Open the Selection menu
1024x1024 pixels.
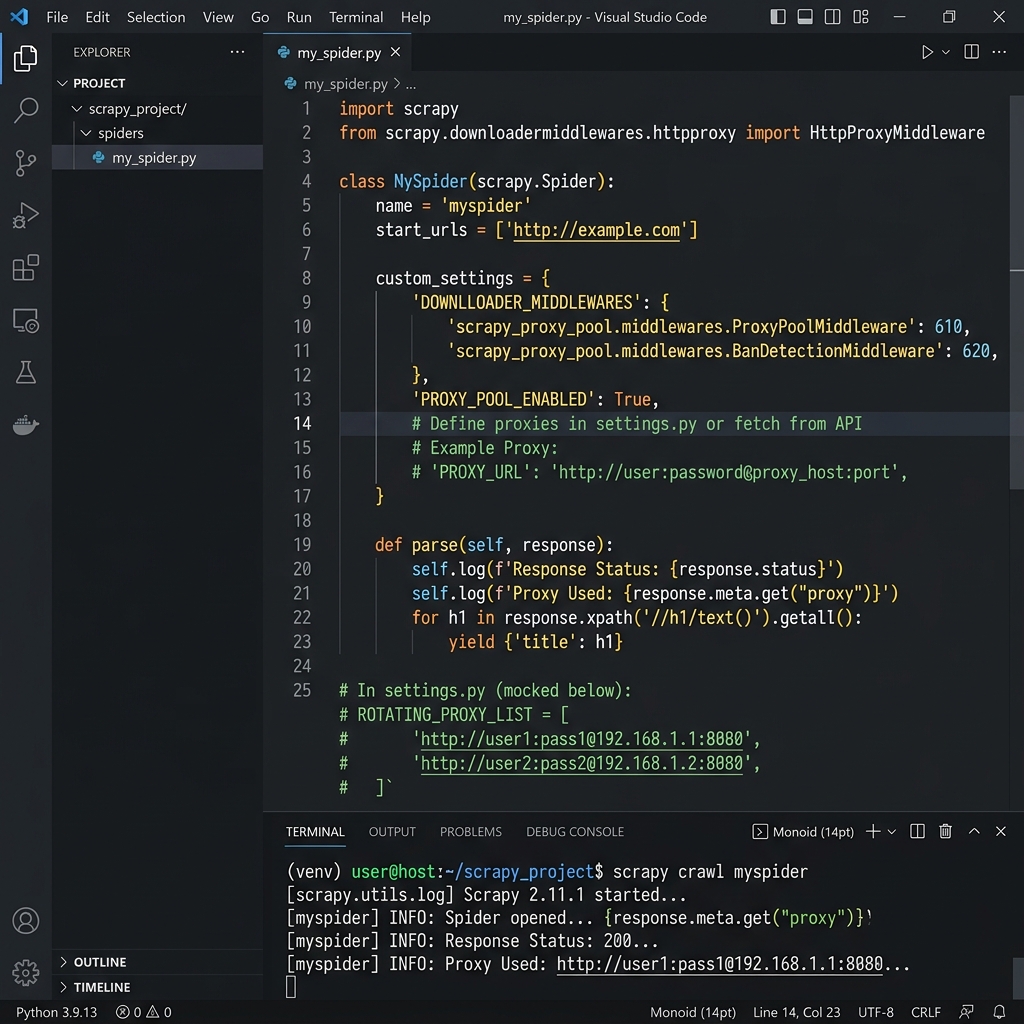pos(156,17)
